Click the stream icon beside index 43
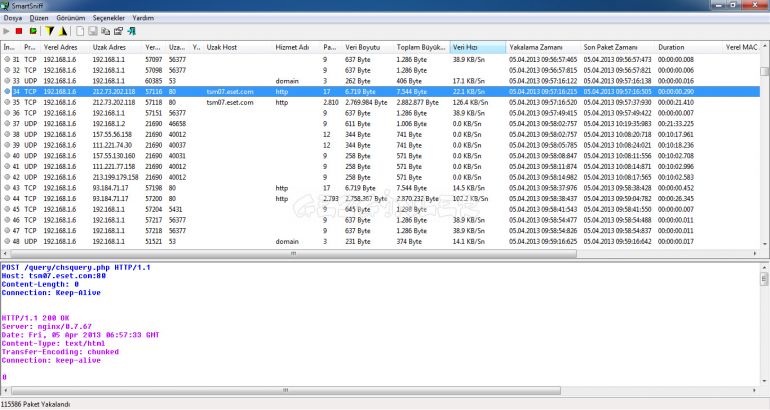This screenshot has height=410, width=770. 7,188
